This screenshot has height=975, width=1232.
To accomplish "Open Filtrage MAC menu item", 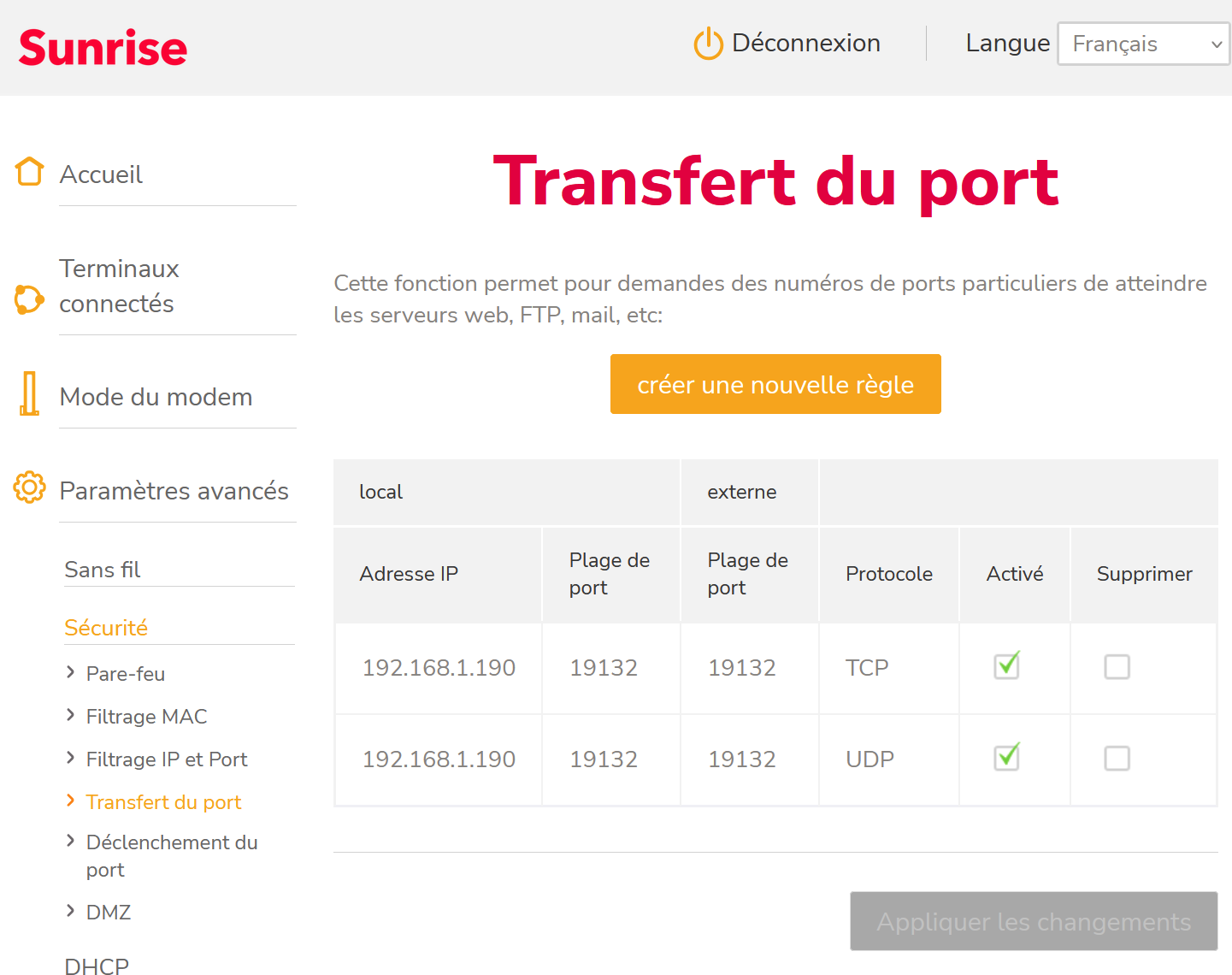I will coord(146,717).
